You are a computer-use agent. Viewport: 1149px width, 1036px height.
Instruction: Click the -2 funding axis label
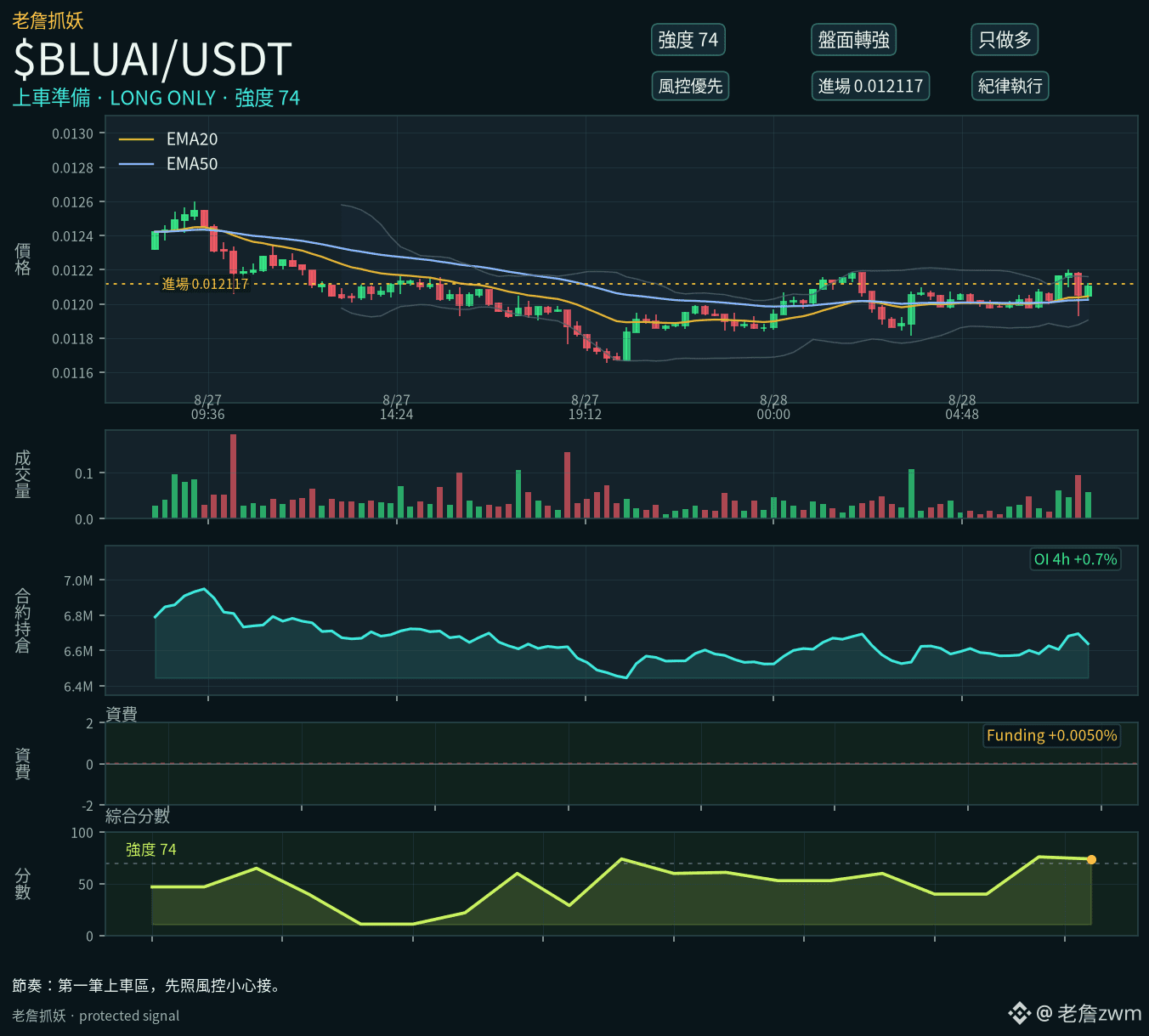click(x=88, y=806)
